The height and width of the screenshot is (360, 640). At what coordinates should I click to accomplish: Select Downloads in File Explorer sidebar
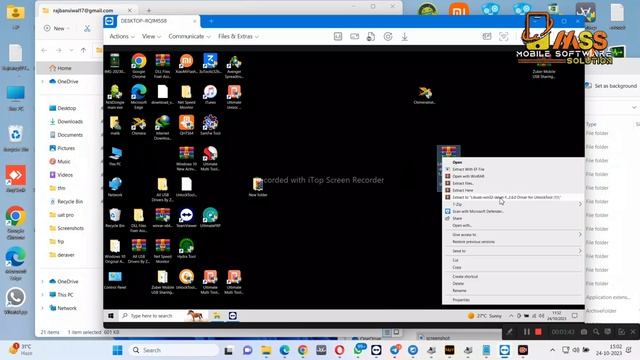point(66,122)
